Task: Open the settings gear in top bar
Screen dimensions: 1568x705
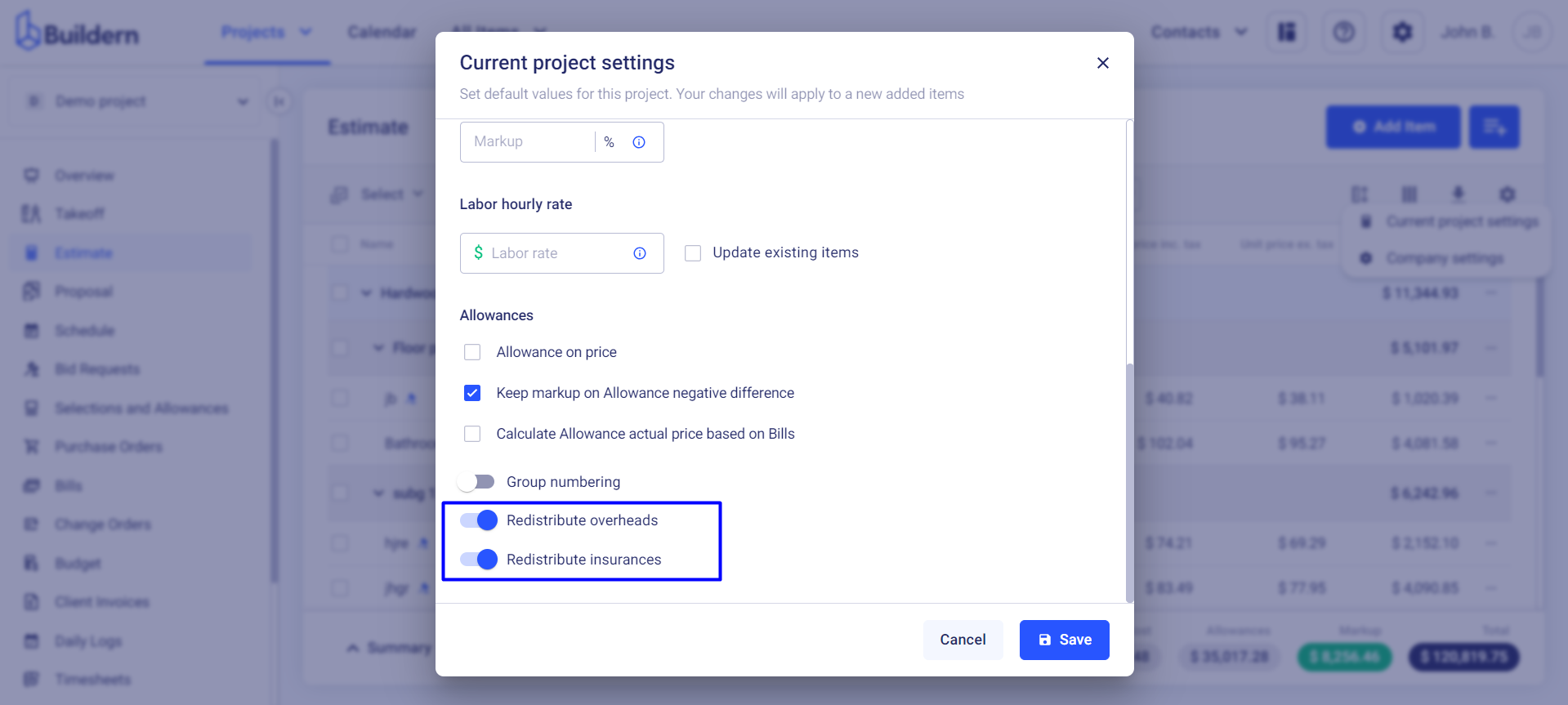Action: pos(1402,32)
